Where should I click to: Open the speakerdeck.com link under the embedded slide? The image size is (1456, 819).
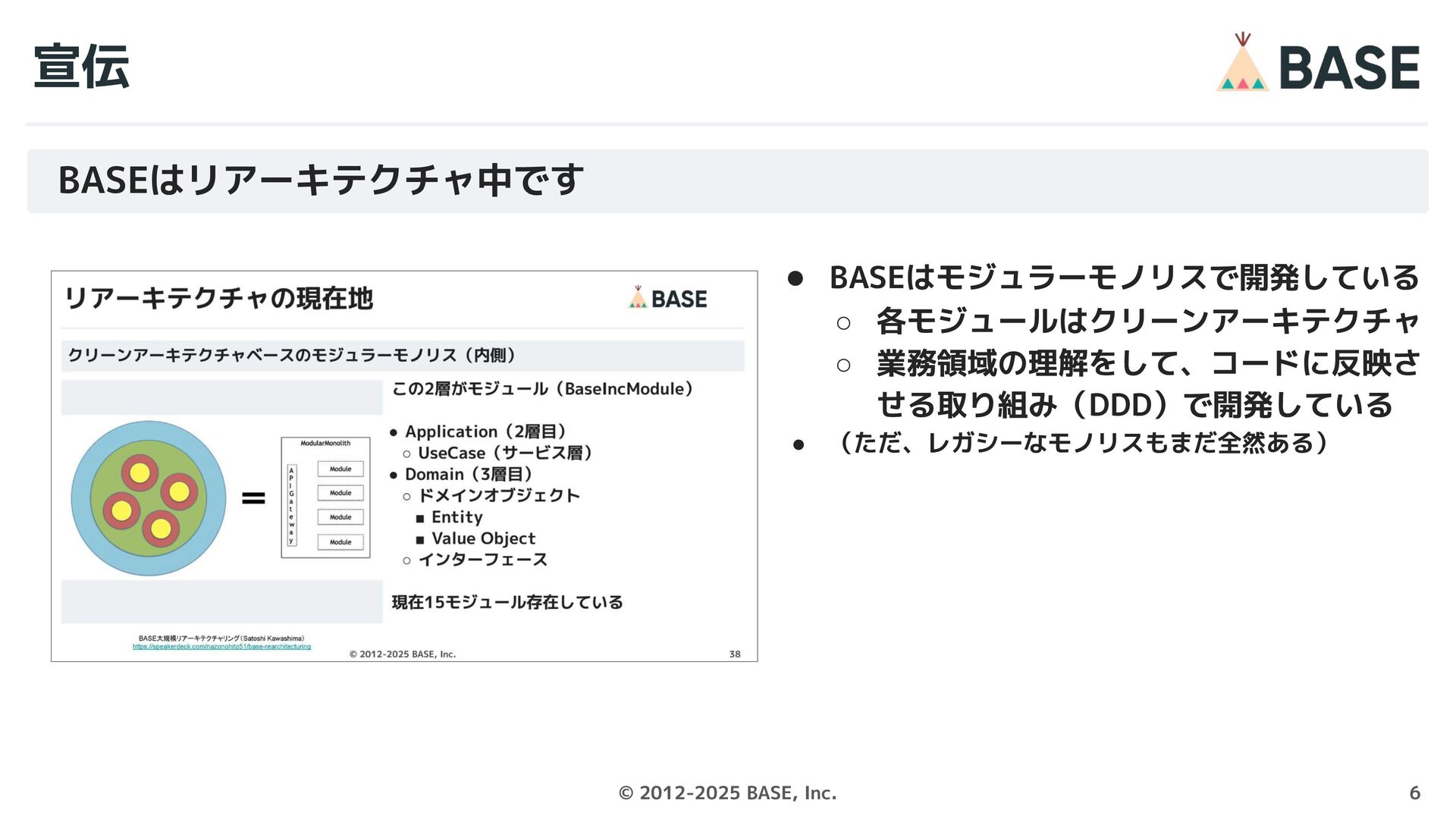click(221, 647)
